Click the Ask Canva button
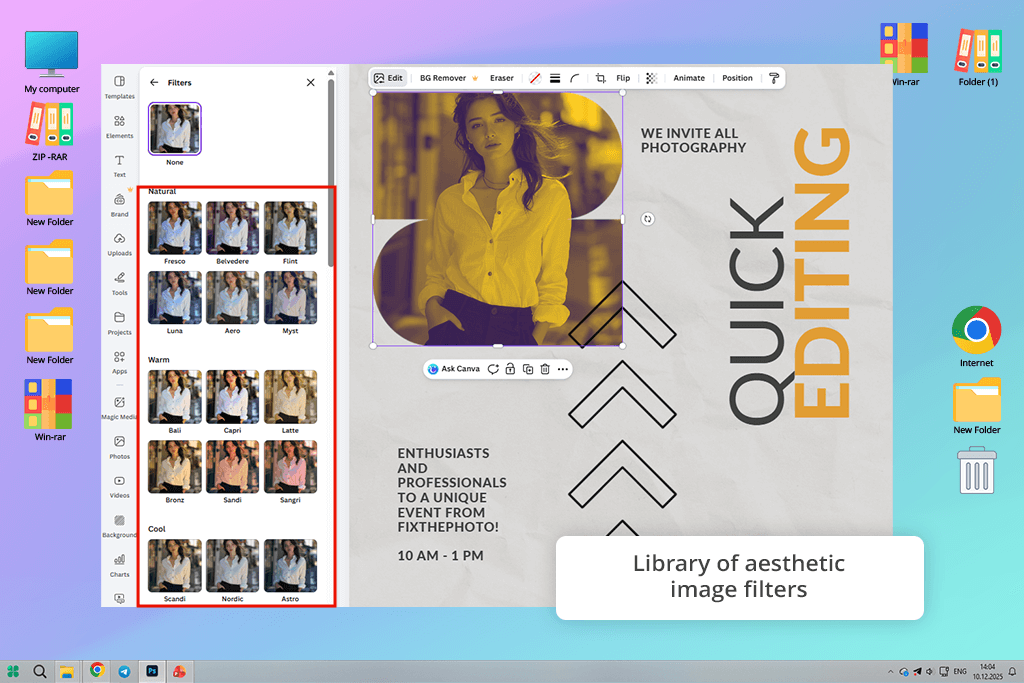The width and height of the screenshot is (1024, 683). 454,369
